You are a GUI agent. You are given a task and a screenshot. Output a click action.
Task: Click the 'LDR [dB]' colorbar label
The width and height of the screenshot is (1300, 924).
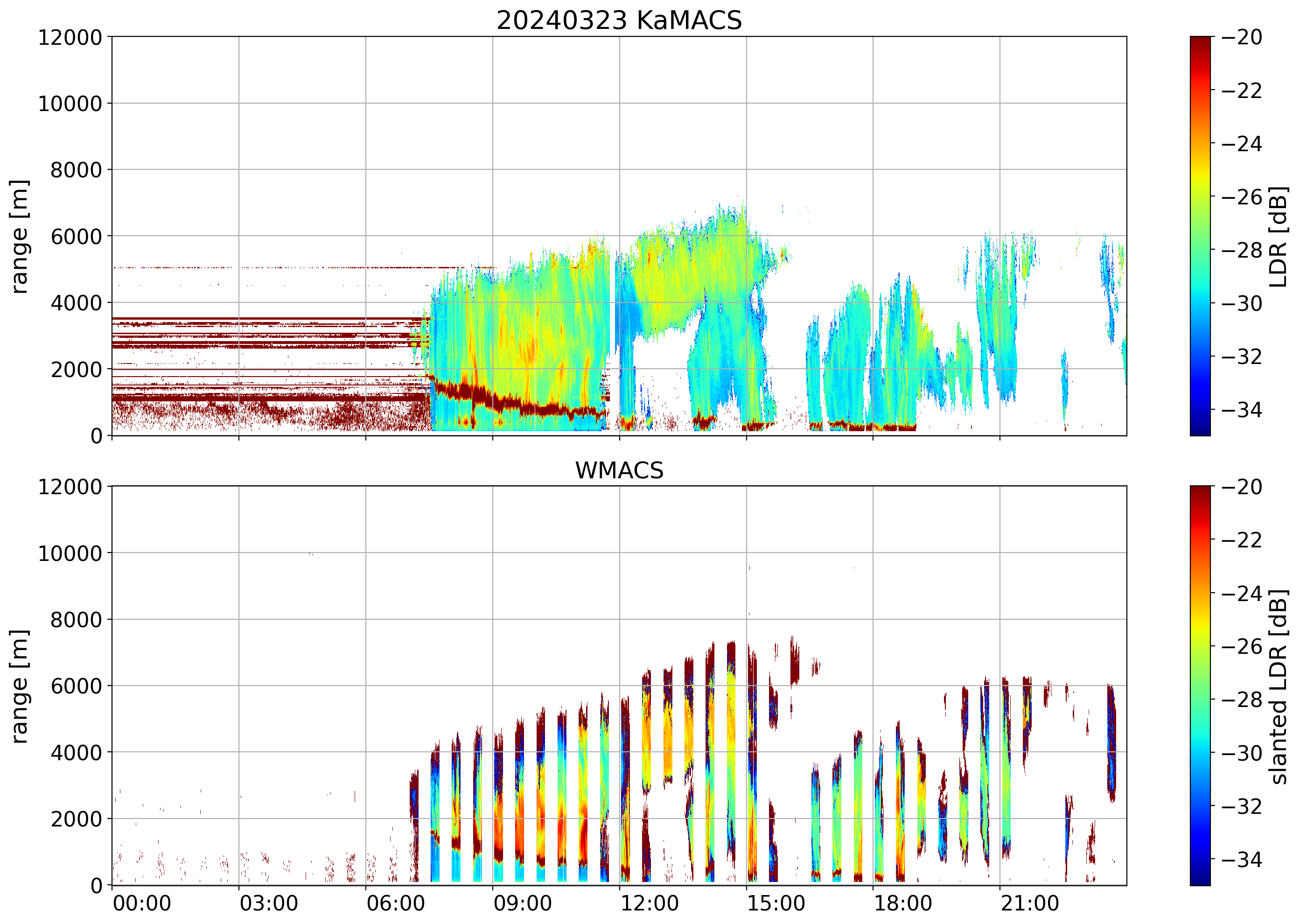pos(1278,236)
